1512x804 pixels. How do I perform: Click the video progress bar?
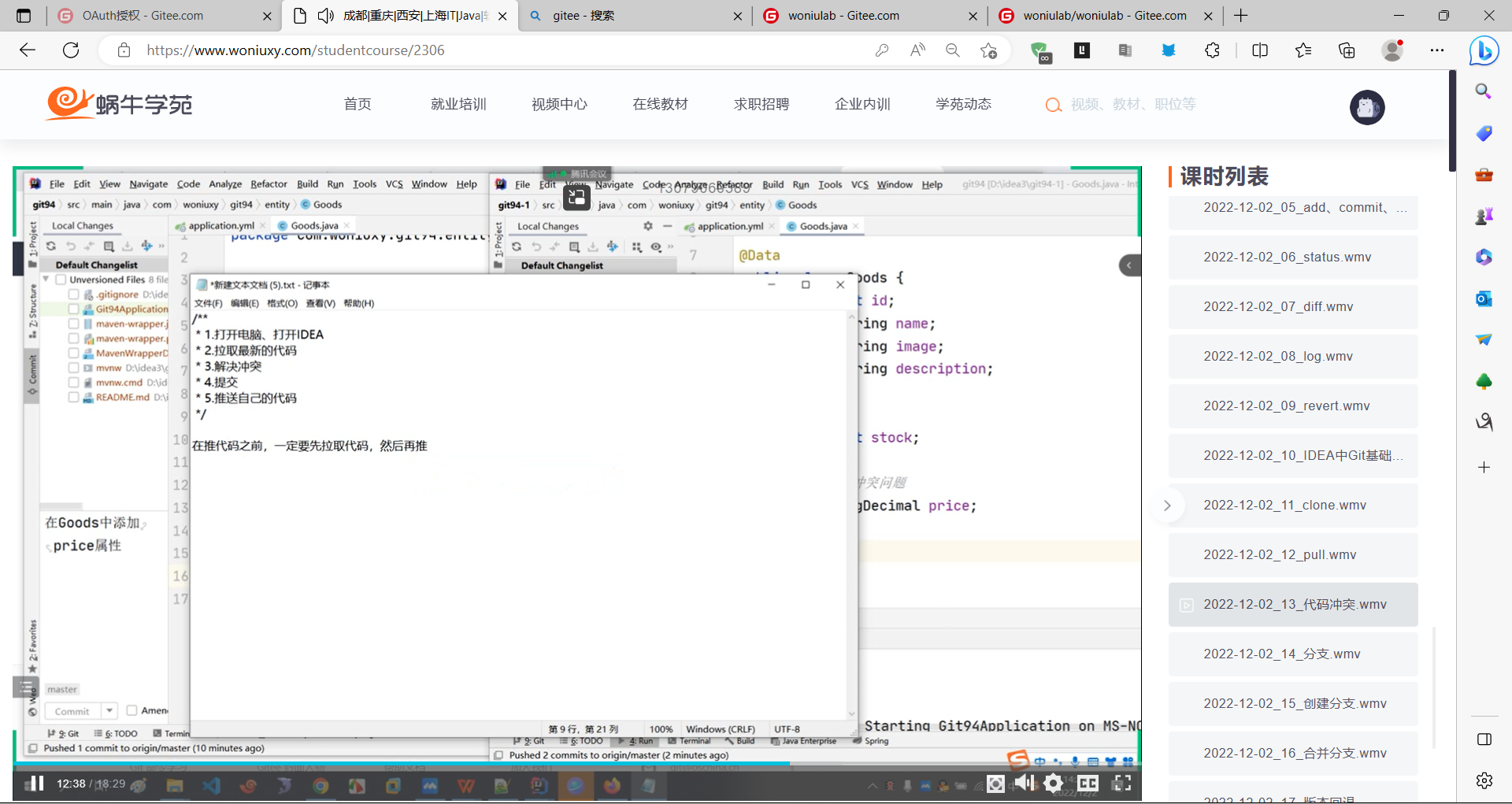(x=551, y=763)
